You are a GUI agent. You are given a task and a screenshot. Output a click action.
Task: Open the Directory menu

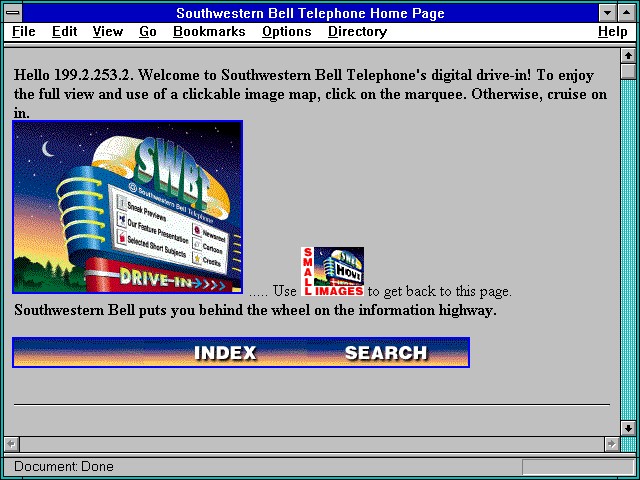coord(358,32)
